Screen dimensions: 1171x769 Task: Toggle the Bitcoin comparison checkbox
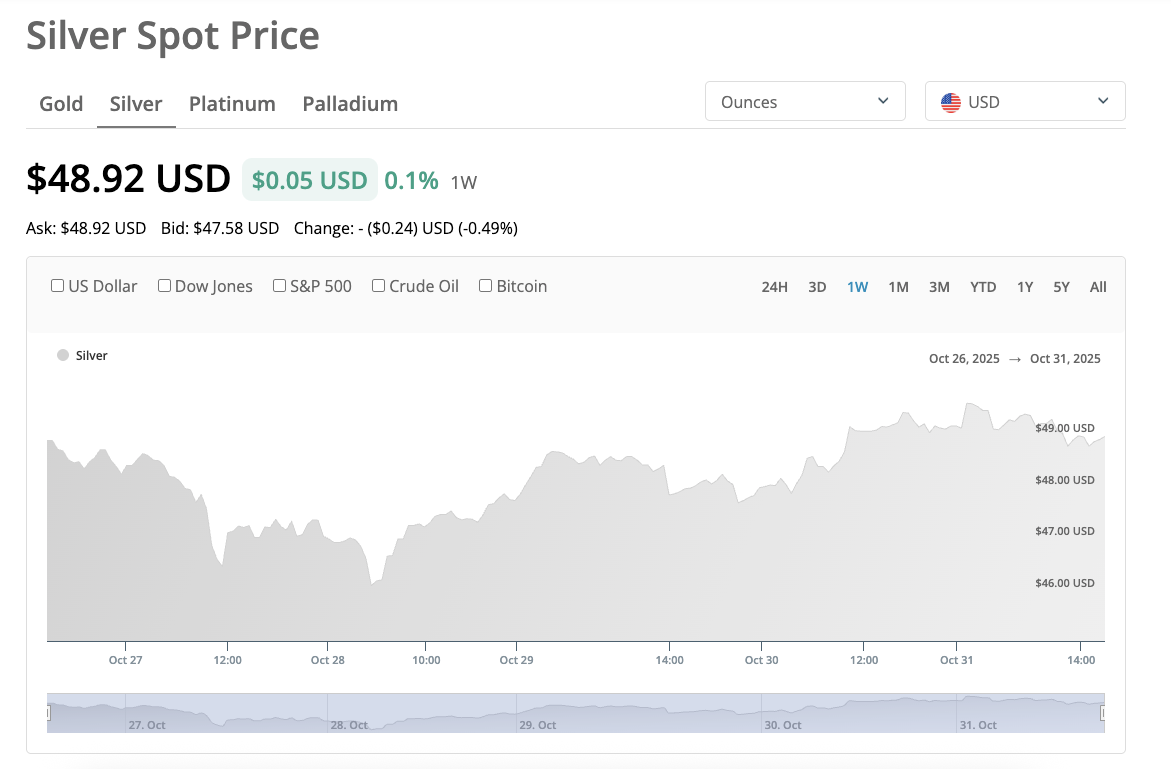click(486, 286)
